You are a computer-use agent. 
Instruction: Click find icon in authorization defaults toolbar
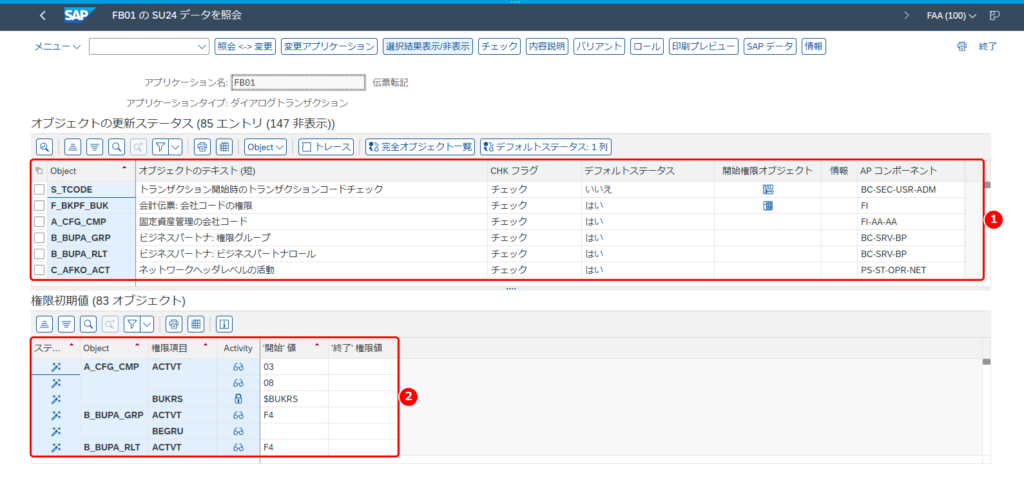click(88, 323)
